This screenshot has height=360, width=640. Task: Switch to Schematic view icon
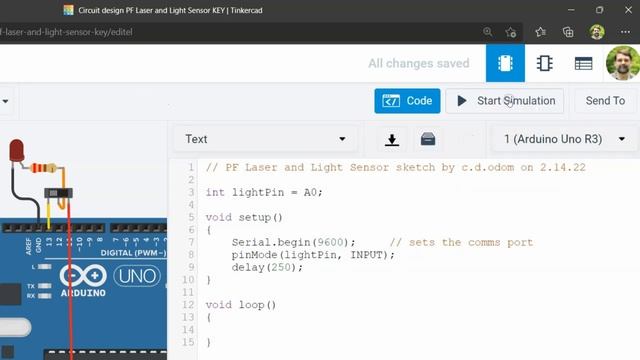click(x=544, y=63)
